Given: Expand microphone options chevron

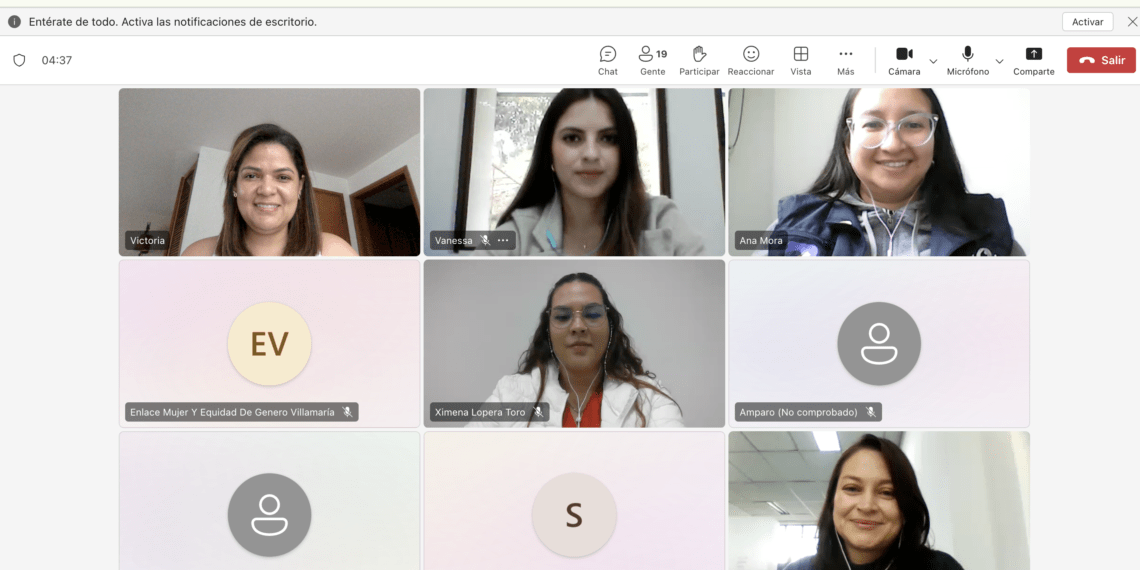Looking at the screenshot, I should pyautogui.click(x=1000, y=61).
